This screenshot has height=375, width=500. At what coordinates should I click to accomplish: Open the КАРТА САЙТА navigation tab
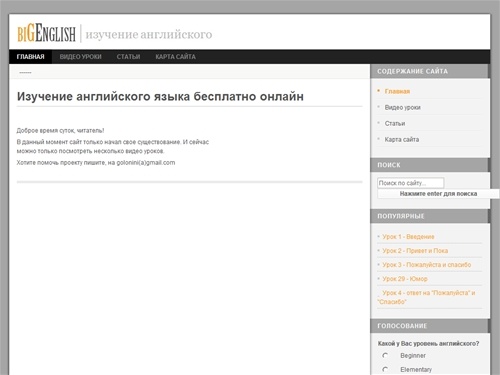175,57
